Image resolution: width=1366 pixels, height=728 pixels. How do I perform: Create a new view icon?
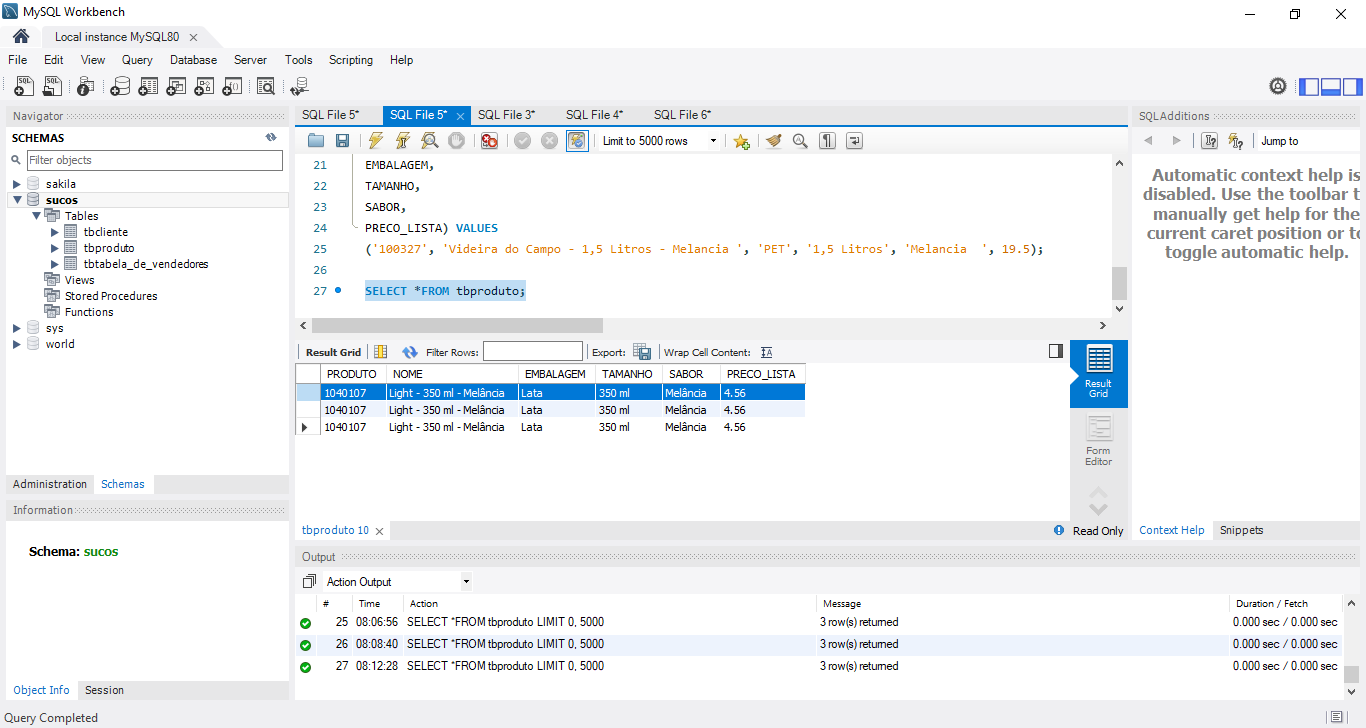pos(176,87)
